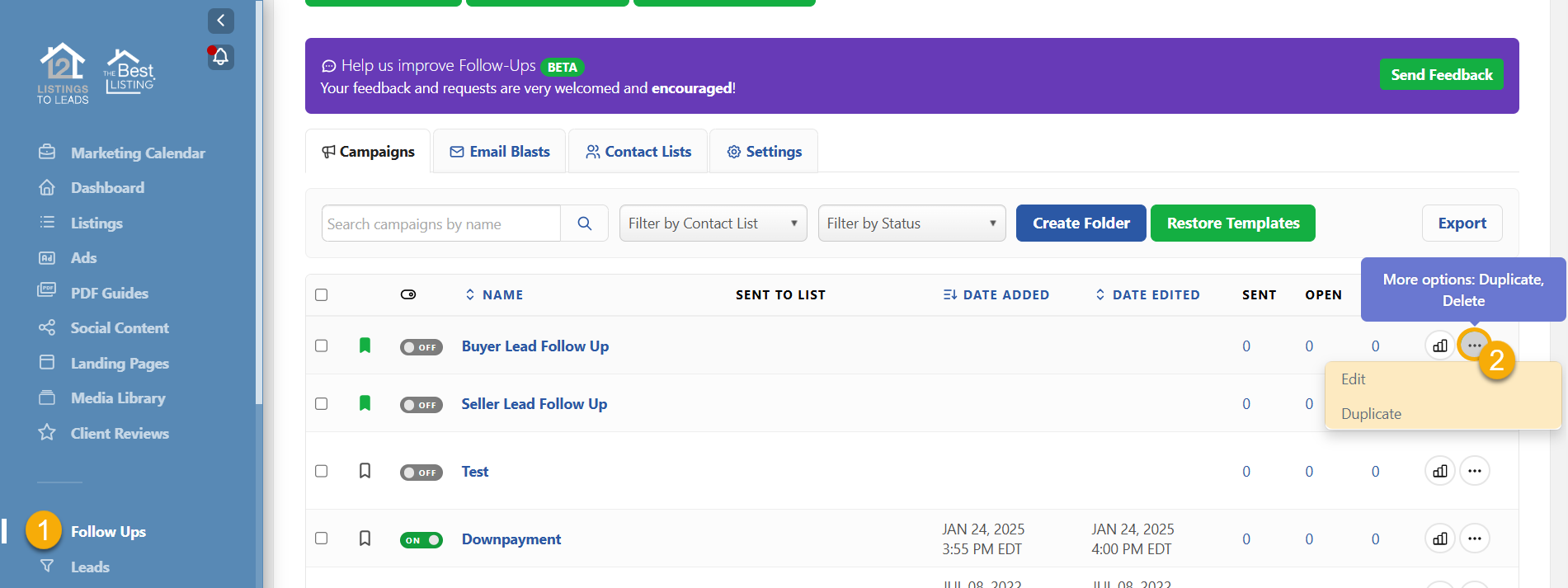Click the notification bell icon
The width and height of the screenshot is (1568, 588).
pos(220,57)
